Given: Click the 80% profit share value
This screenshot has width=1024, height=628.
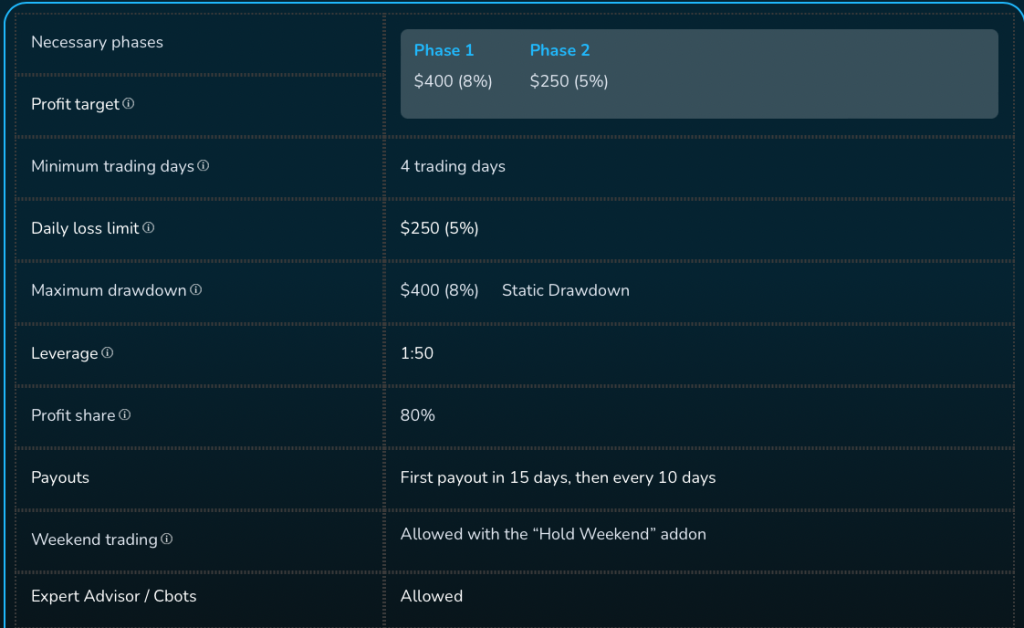Looking at the screenshot, I should 418,415.
